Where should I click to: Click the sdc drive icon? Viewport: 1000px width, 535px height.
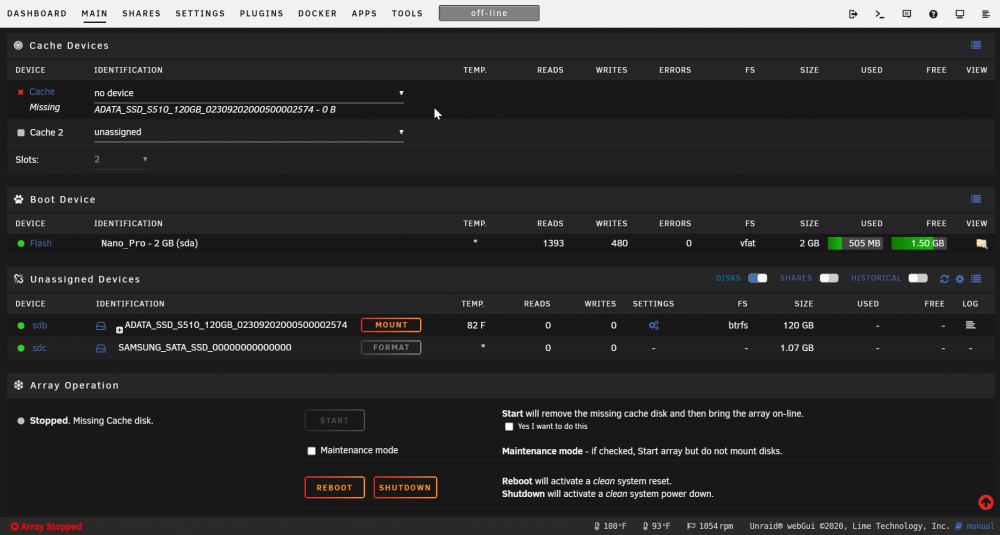pos(101,348)
